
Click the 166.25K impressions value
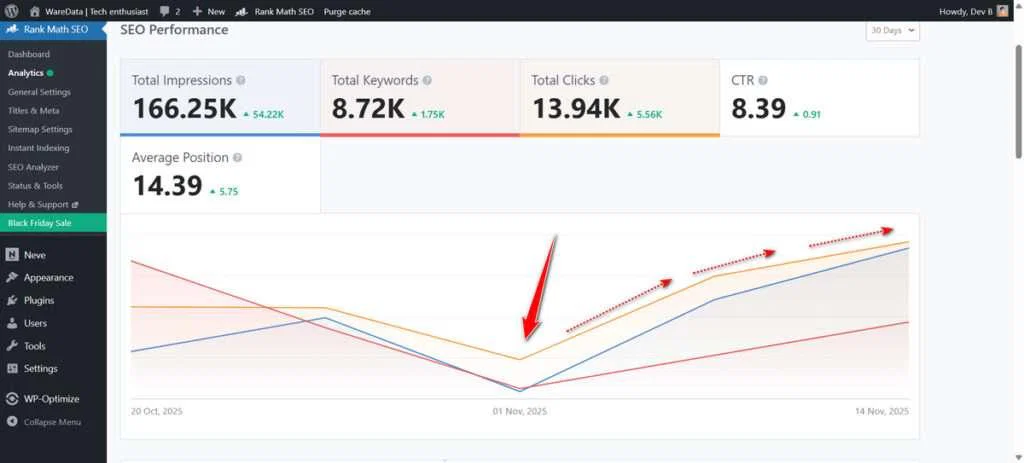185,108
